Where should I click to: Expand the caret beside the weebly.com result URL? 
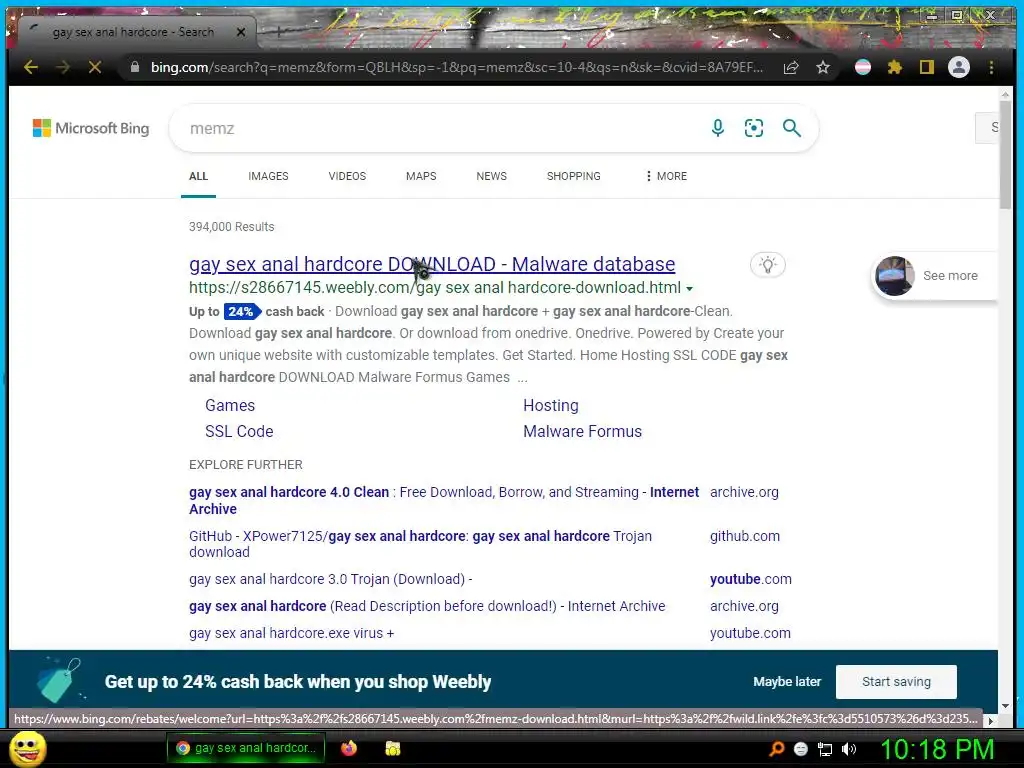690,289
